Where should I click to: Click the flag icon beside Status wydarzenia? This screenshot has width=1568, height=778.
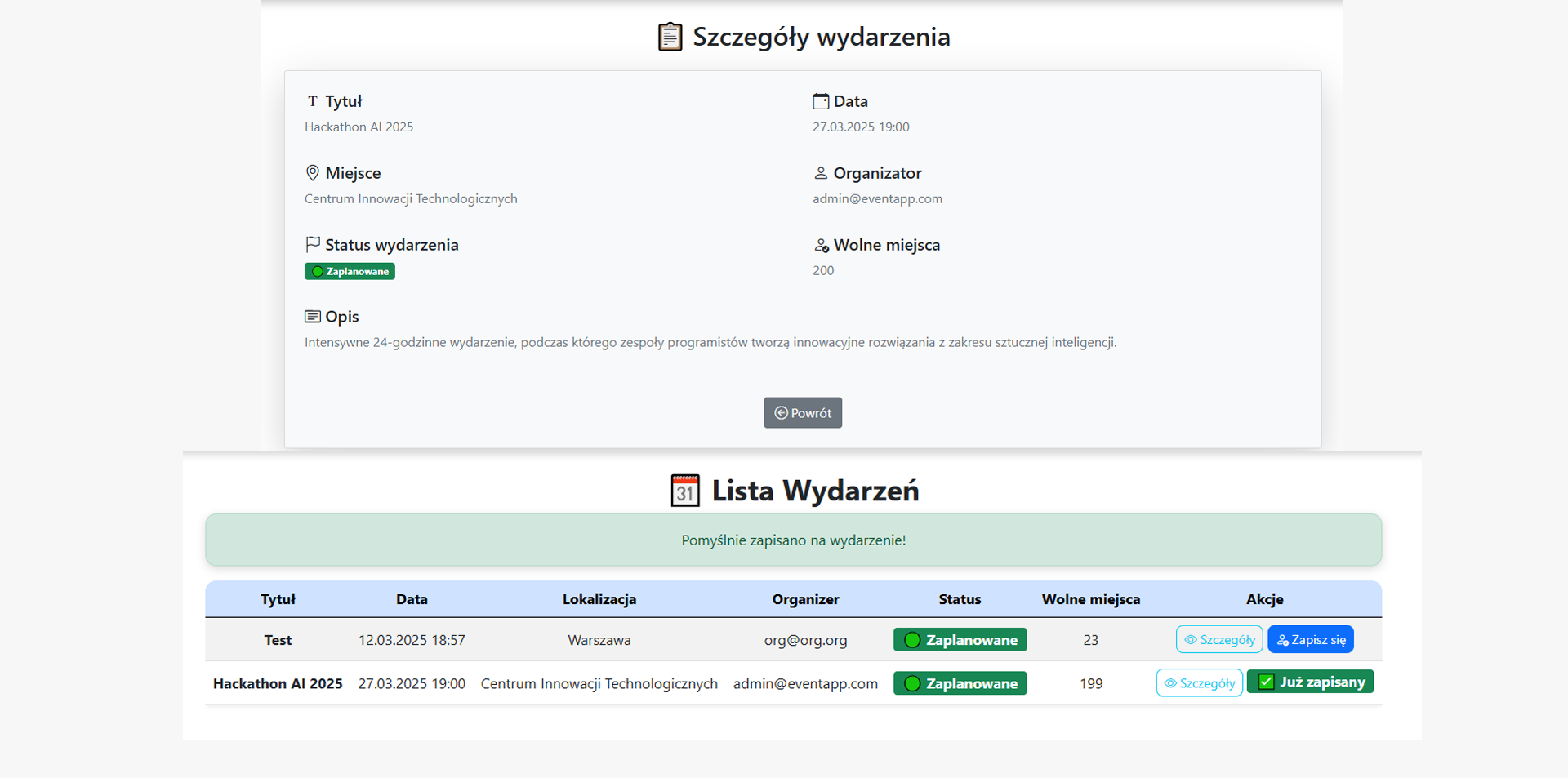coord(313,244)
